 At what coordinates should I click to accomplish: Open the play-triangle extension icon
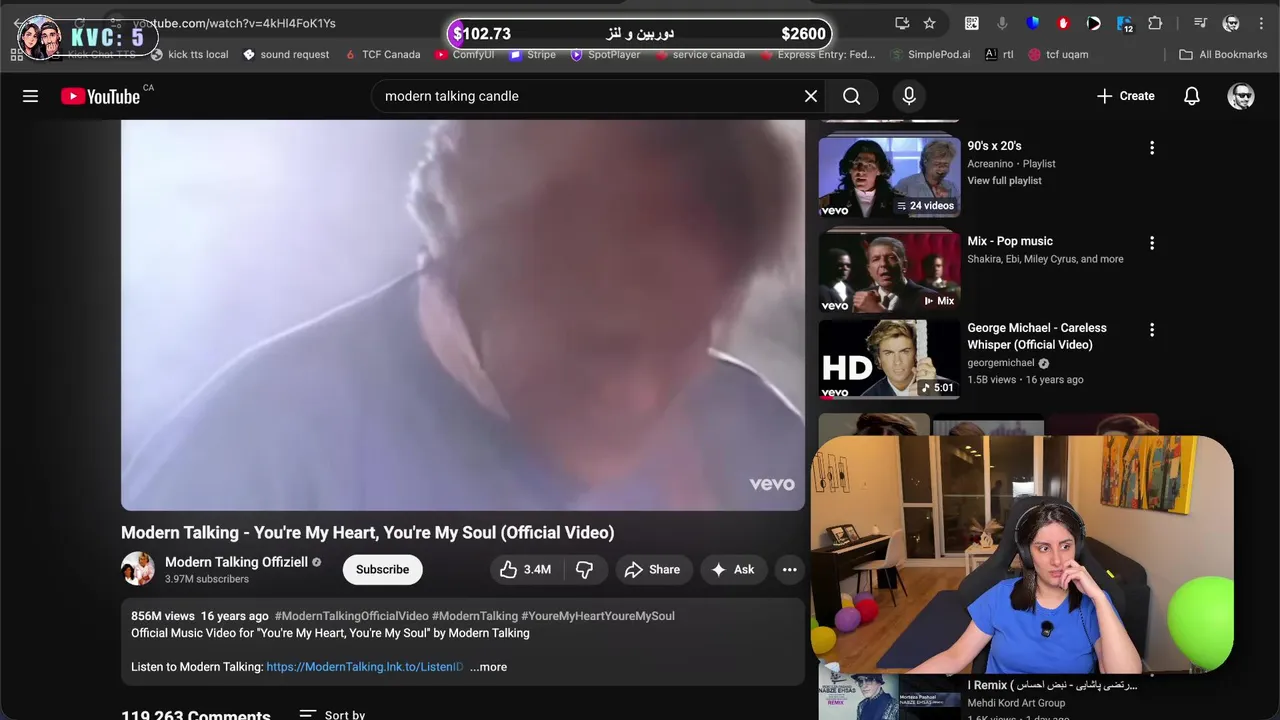[x=1094, y=23]
